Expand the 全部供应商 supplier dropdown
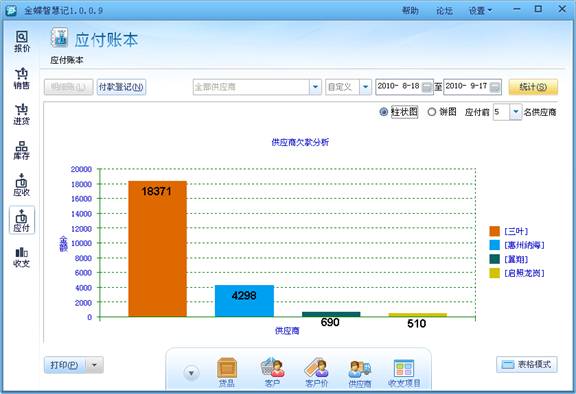This screenshot has height=394, width=576. (x=315, y=87)
